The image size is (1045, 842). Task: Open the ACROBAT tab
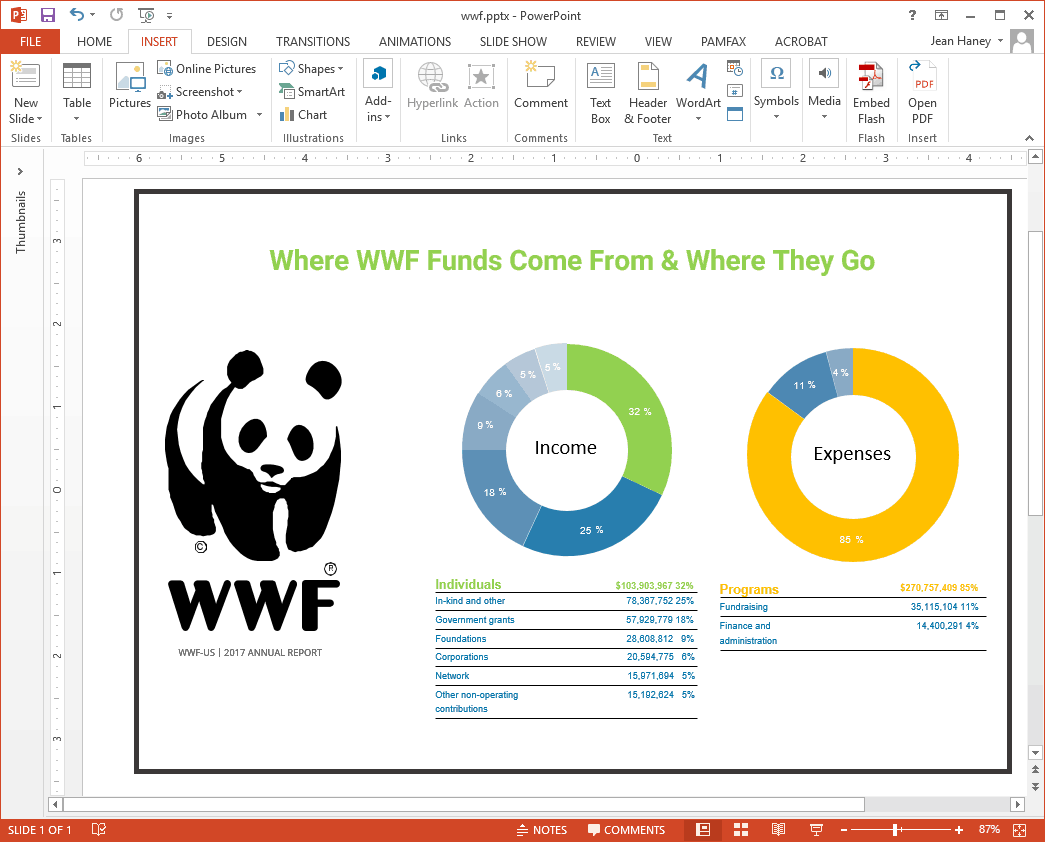point(800,41)
